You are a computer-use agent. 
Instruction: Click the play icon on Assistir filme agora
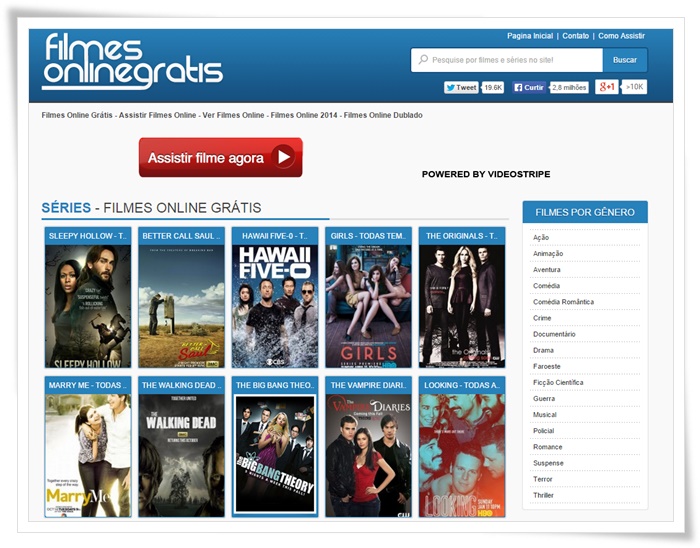tap(283, 157)
